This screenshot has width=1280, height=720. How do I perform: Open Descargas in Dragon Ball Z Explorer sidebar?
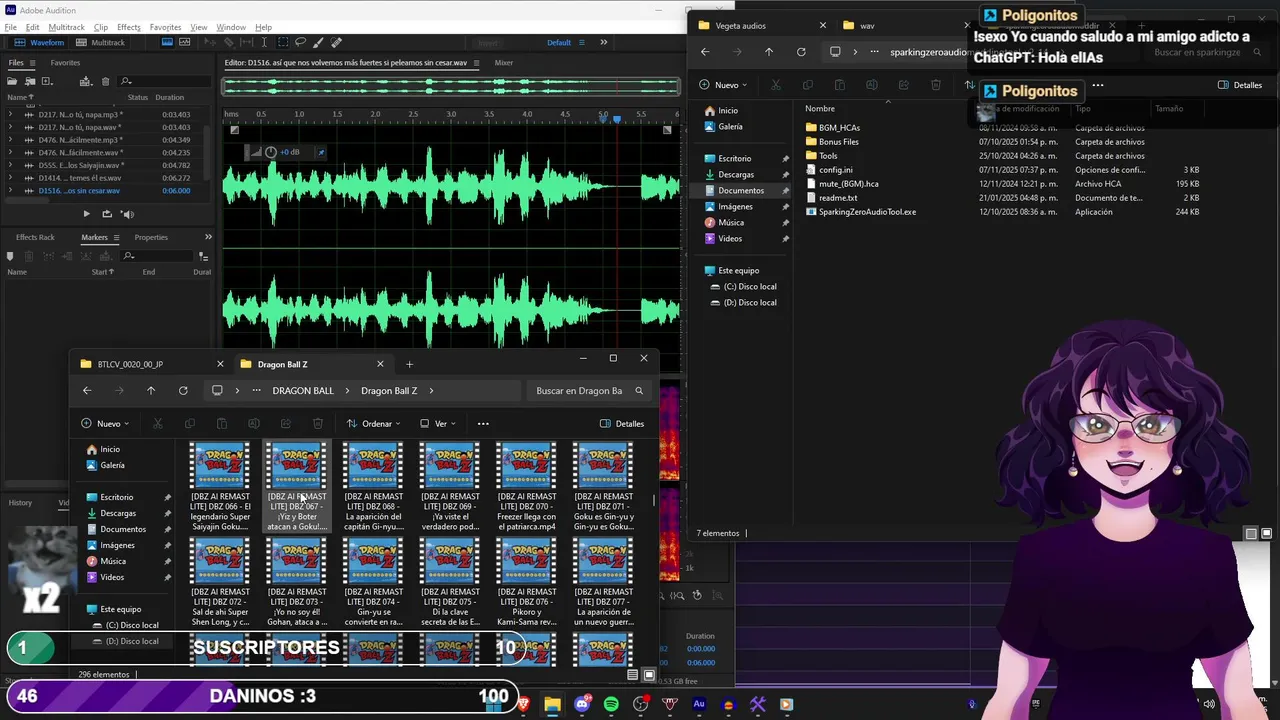tap(118, 513)
